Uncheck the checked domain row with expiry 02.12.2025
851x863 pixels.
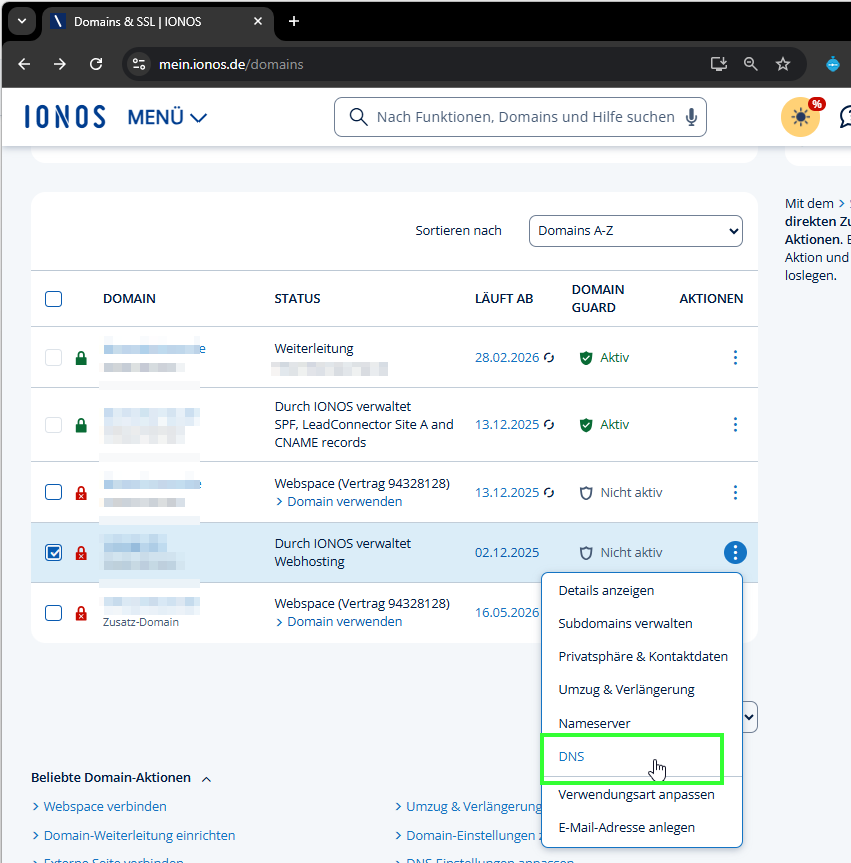click(x=54, y=552)
